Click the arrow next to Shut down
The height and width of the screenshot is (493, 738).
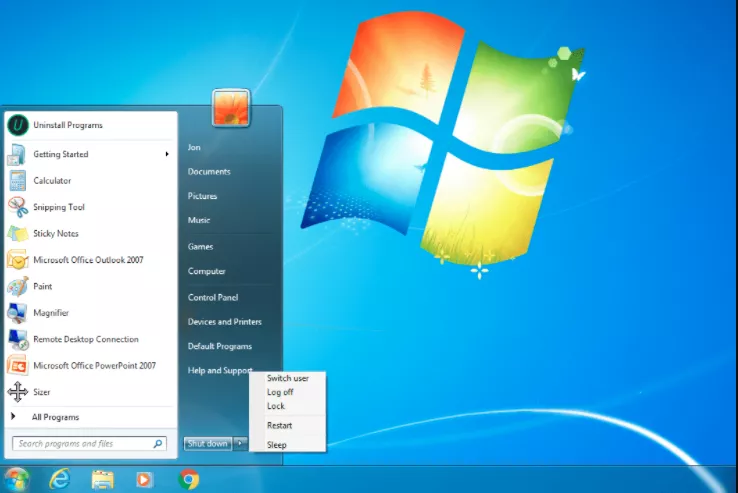(x=240, y=444)
